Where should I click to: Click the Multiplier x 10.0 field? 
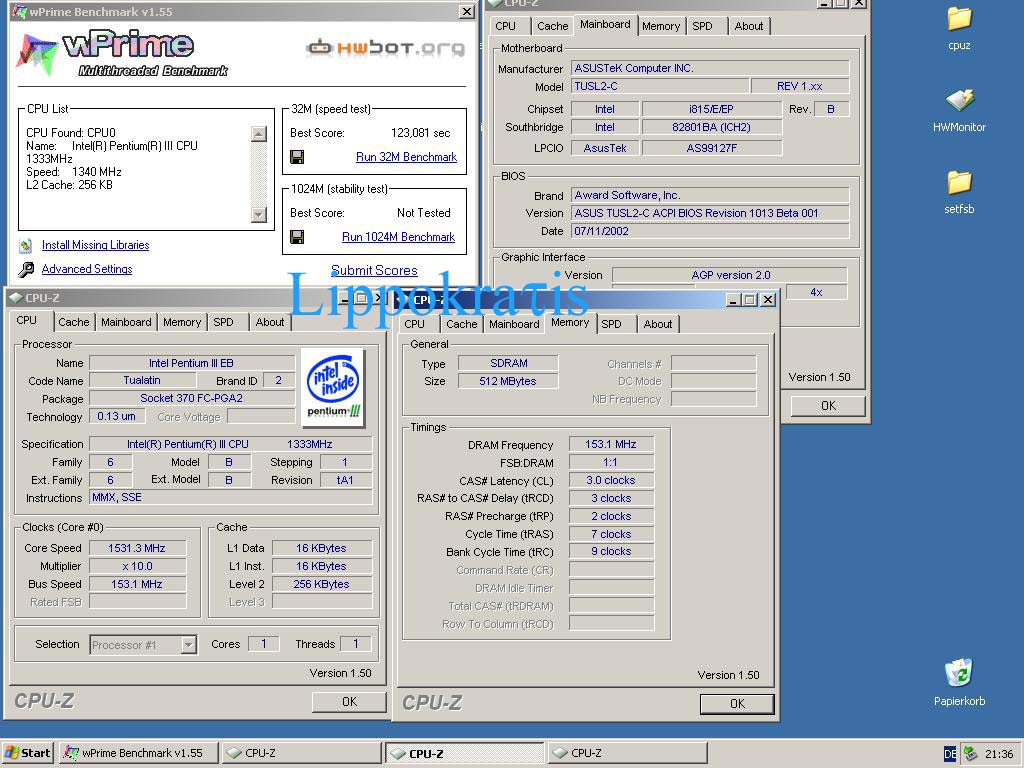point(137,566)
